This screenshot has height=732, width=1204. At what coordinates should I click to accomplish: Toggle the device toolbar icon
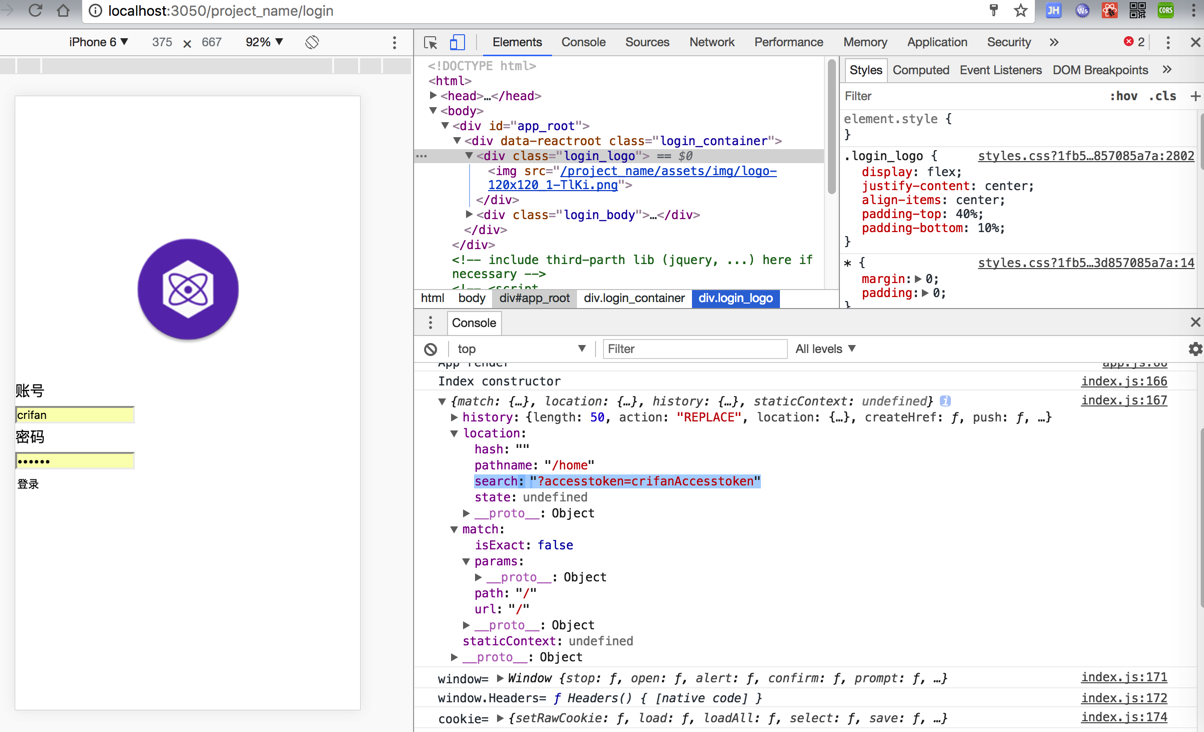click(457, 43)
